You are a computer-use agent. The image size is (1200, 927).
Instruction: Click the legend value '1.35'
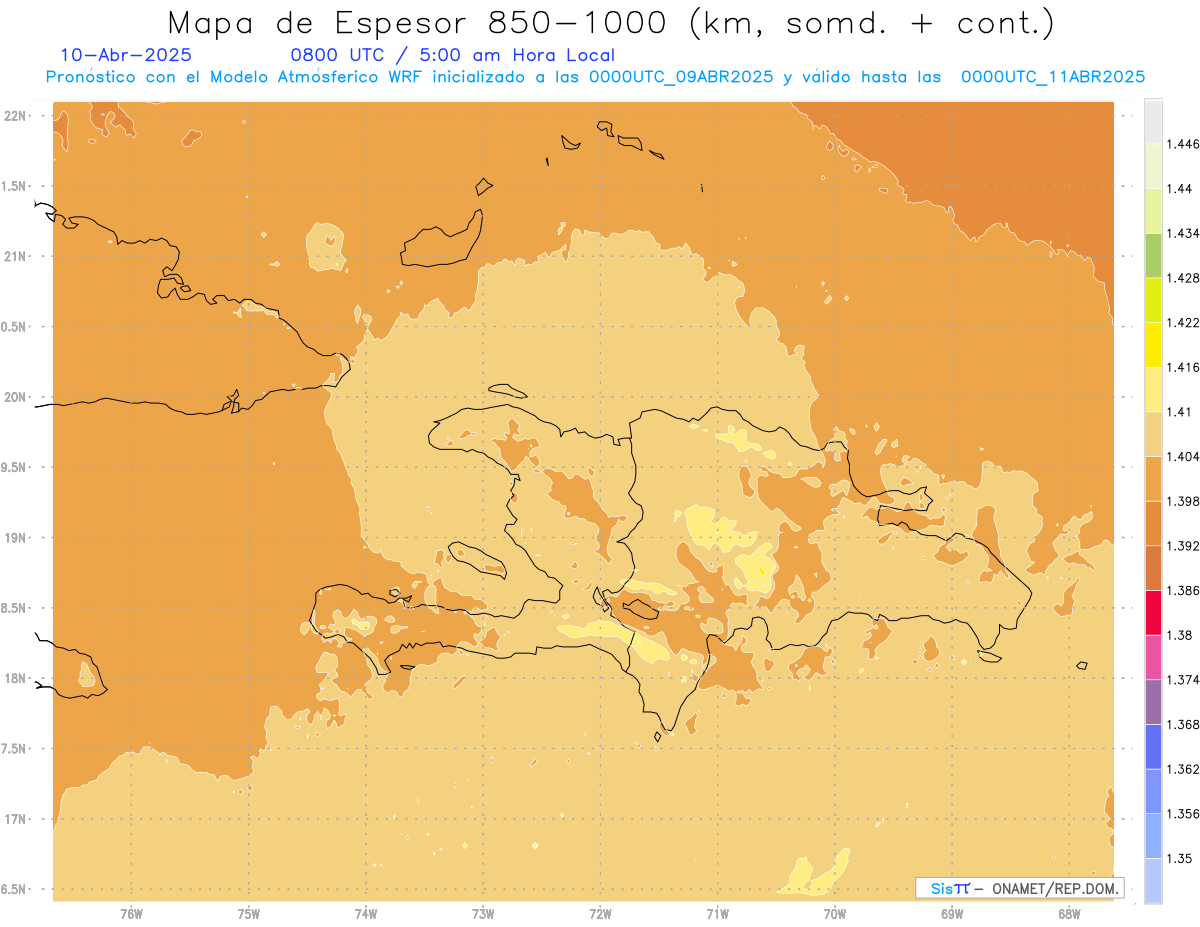click(1179, 859)
